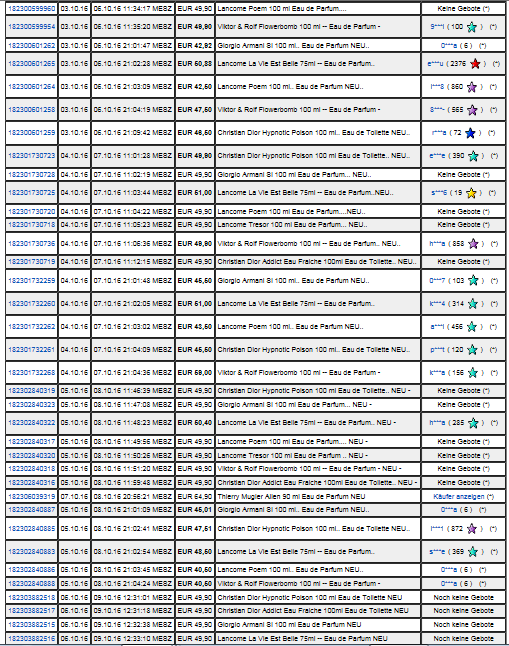Select 'Noch keine Gebote' in the 182303882517 row
The image size is (509, 646).
pyautogui.click(x=464, y=611)
